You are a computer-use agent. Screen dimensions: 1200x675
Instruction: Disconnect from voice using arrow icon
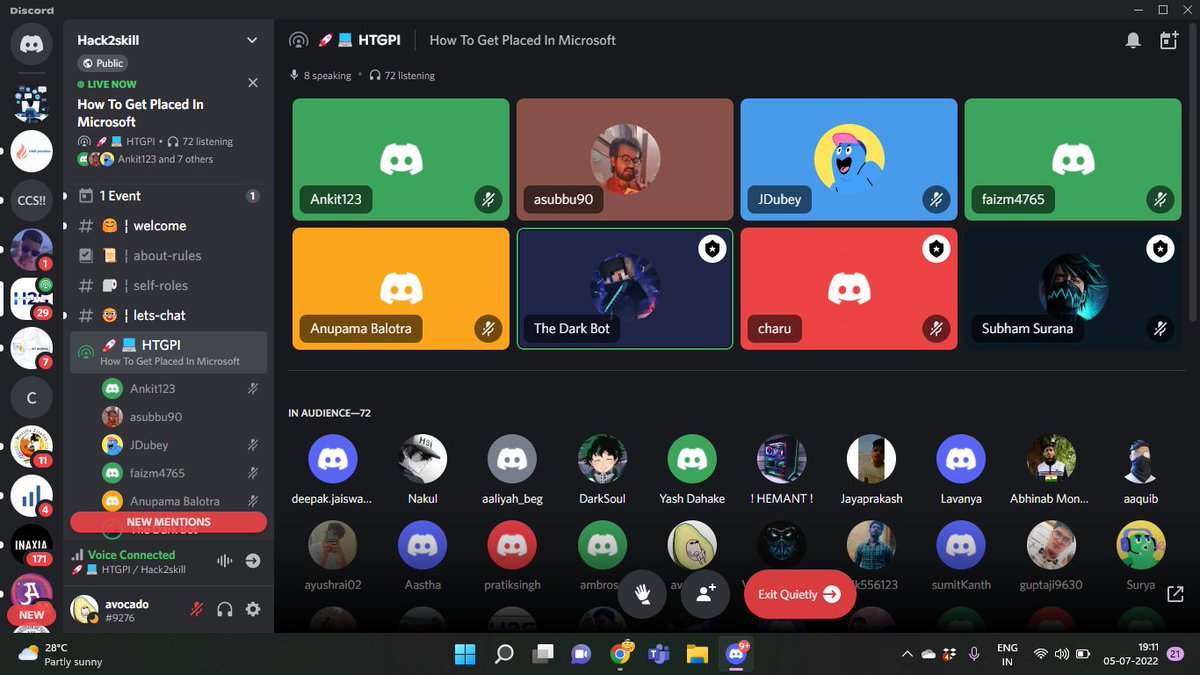[x=253, y=561]
